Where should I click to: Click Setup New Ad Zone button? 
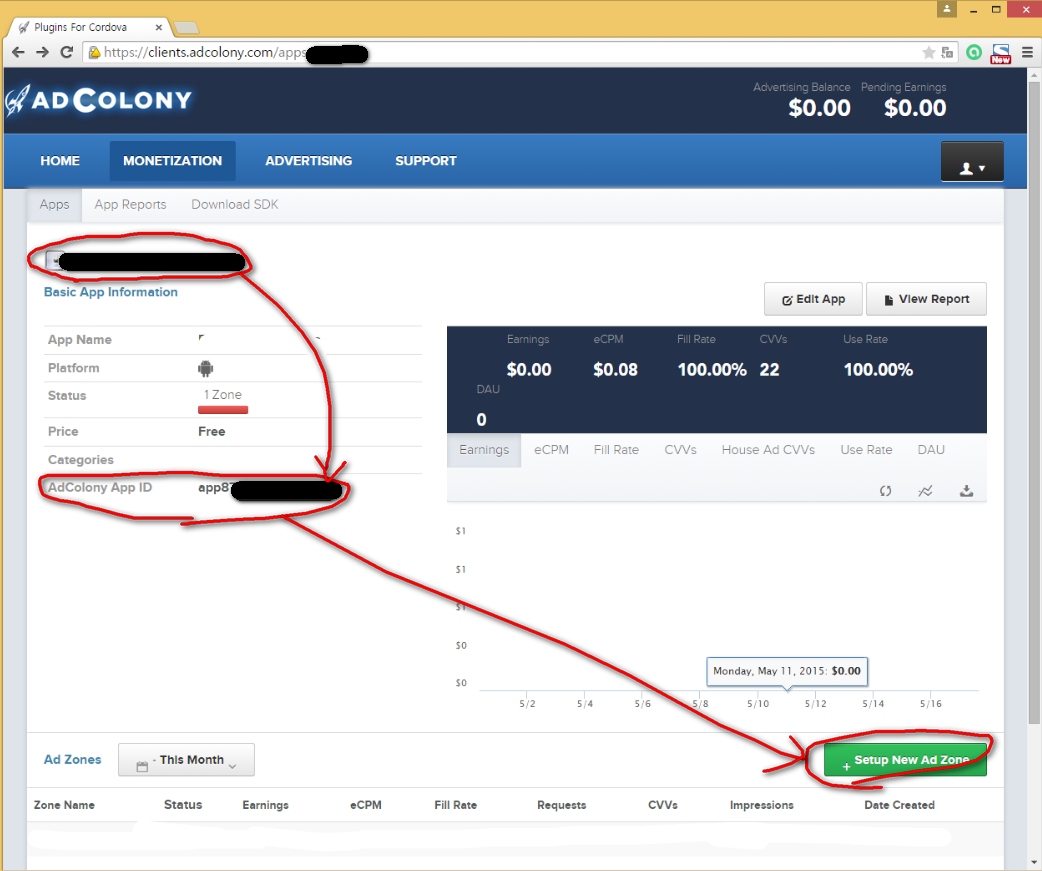905,759
